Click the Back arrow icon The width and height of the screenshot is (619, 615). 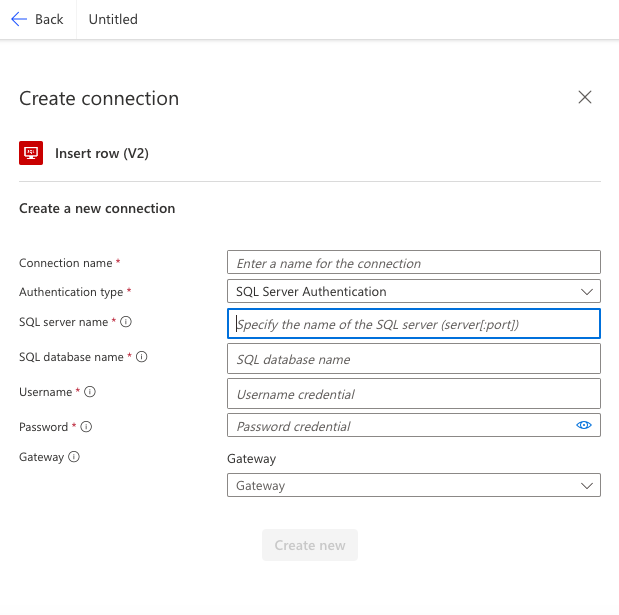[x=19, y=19]
